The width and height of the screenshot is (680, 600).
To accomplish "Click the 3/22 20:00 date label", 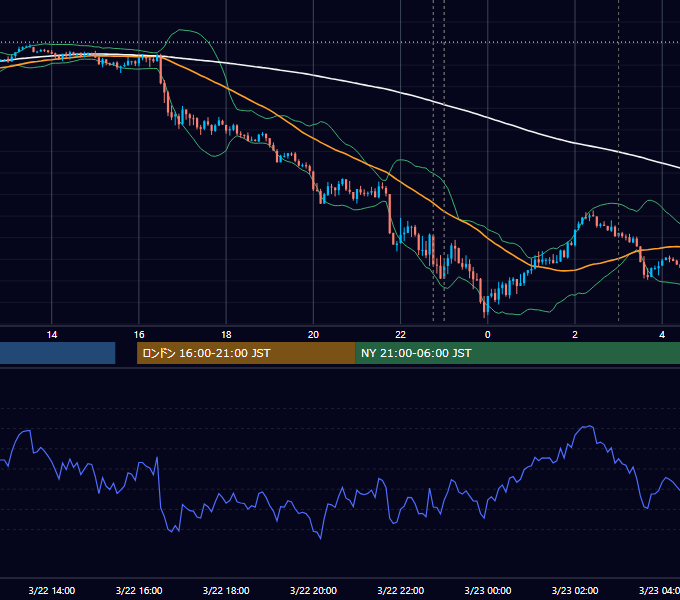I will tap(313, 590).
